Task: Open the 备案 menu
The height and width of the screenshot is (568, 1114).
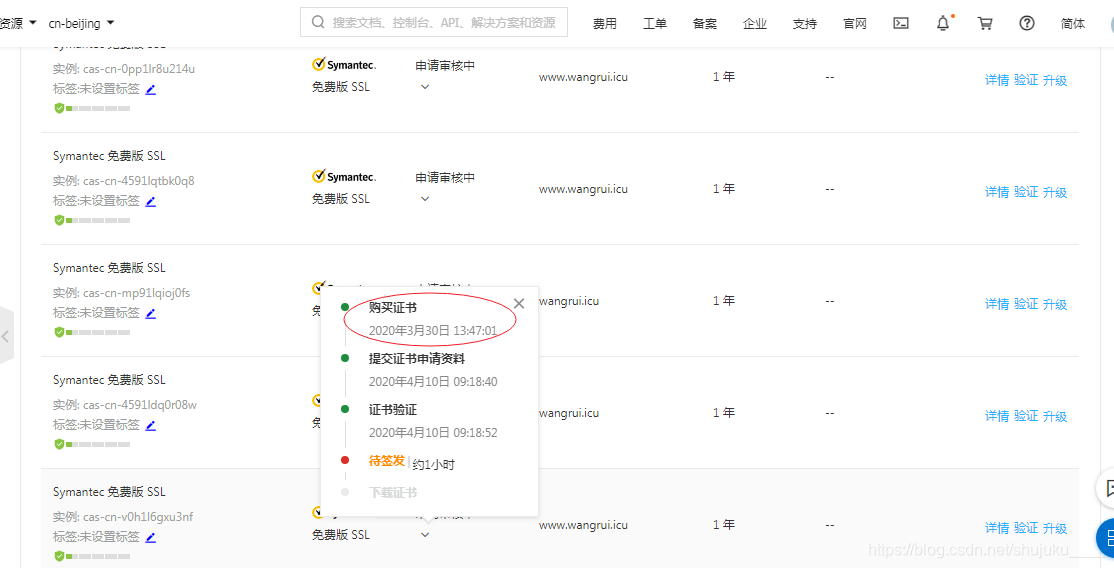Action: pos(705,23)
